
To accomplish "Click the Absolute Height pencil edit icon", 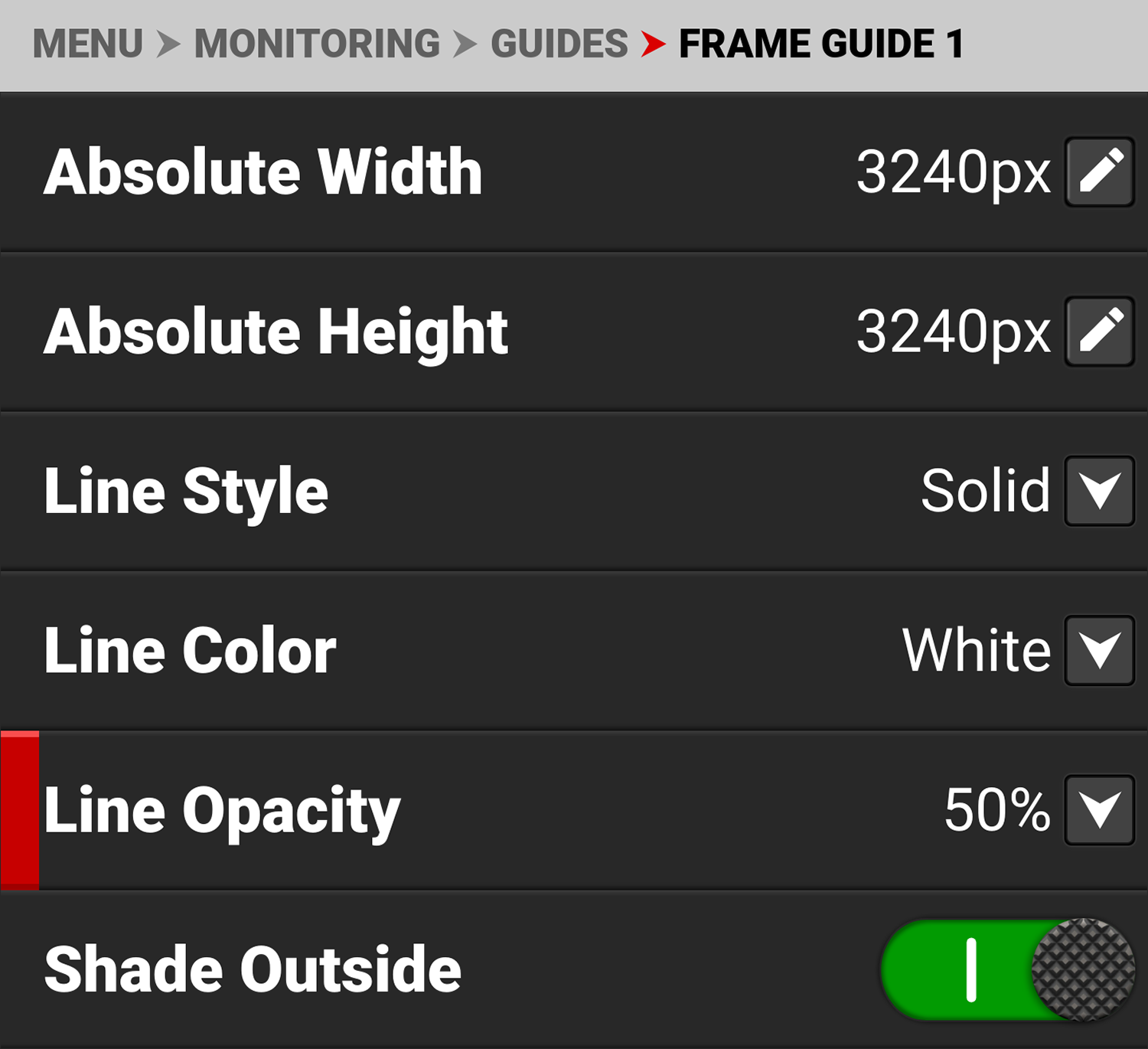I will [x=1100, y=332].
